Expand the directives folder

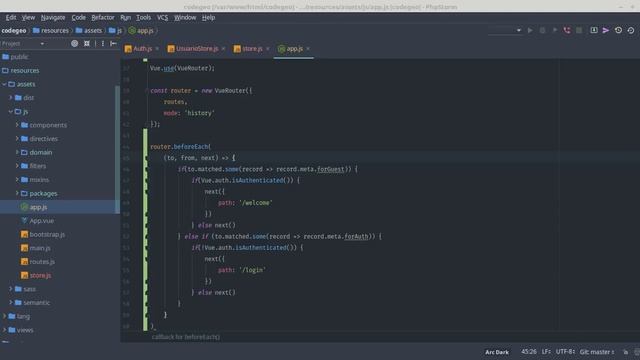pyautogui.click(x=17, y=139)
